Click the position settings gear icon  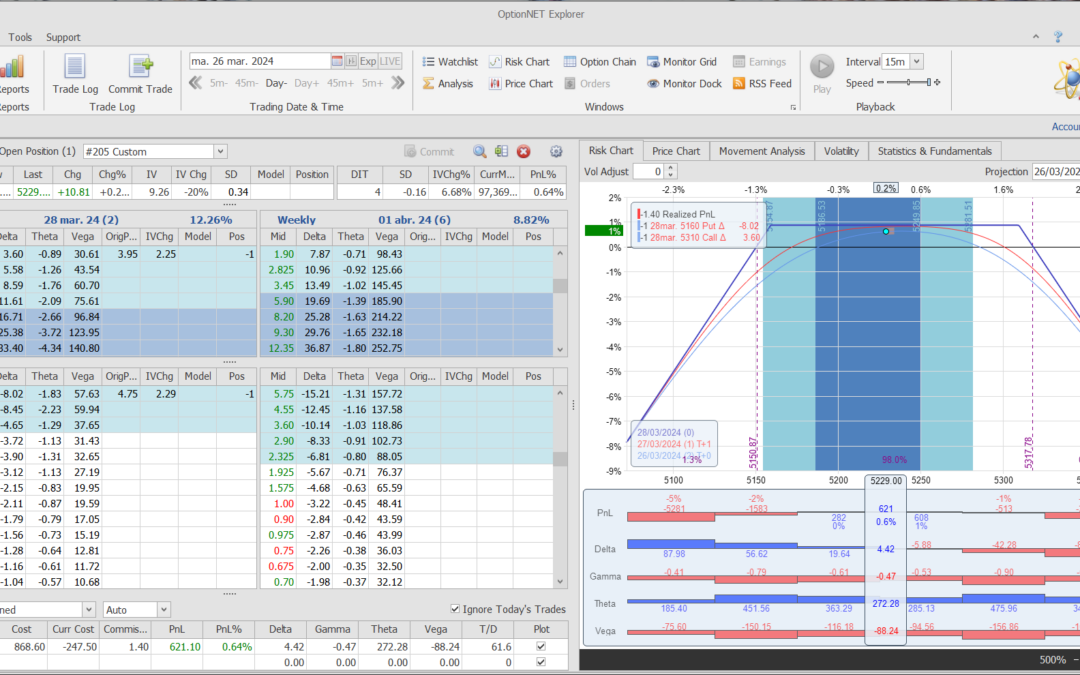(556, 152)
